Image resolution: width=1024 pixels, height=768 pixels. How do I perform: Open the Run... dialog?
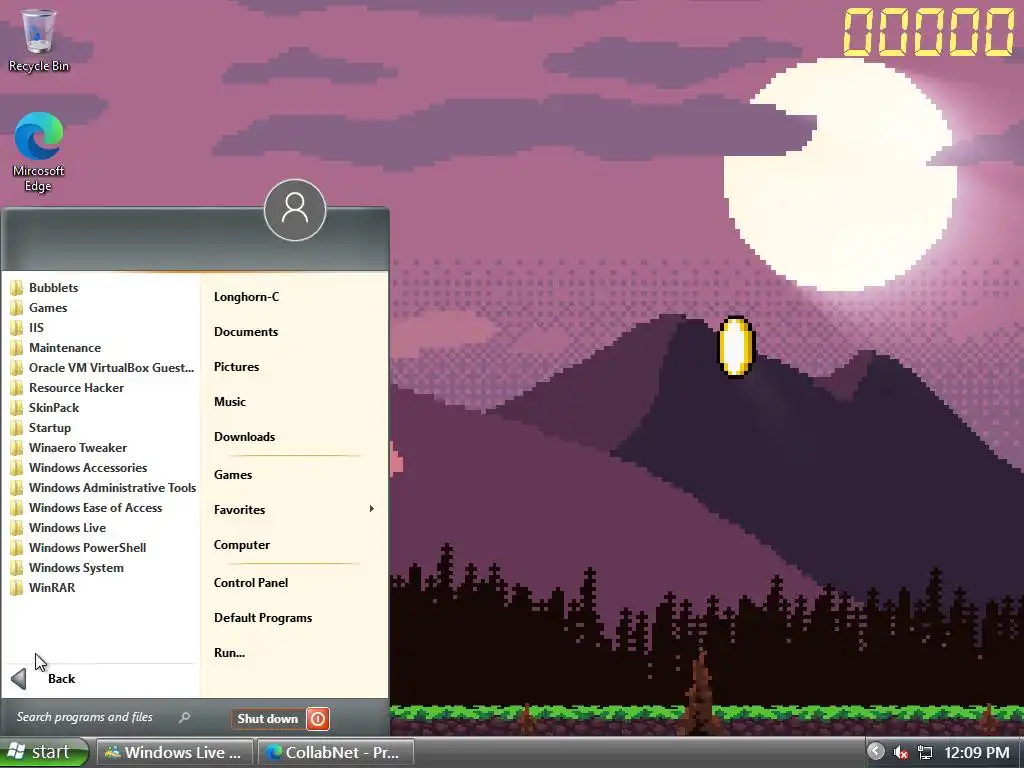click(229, 652)
